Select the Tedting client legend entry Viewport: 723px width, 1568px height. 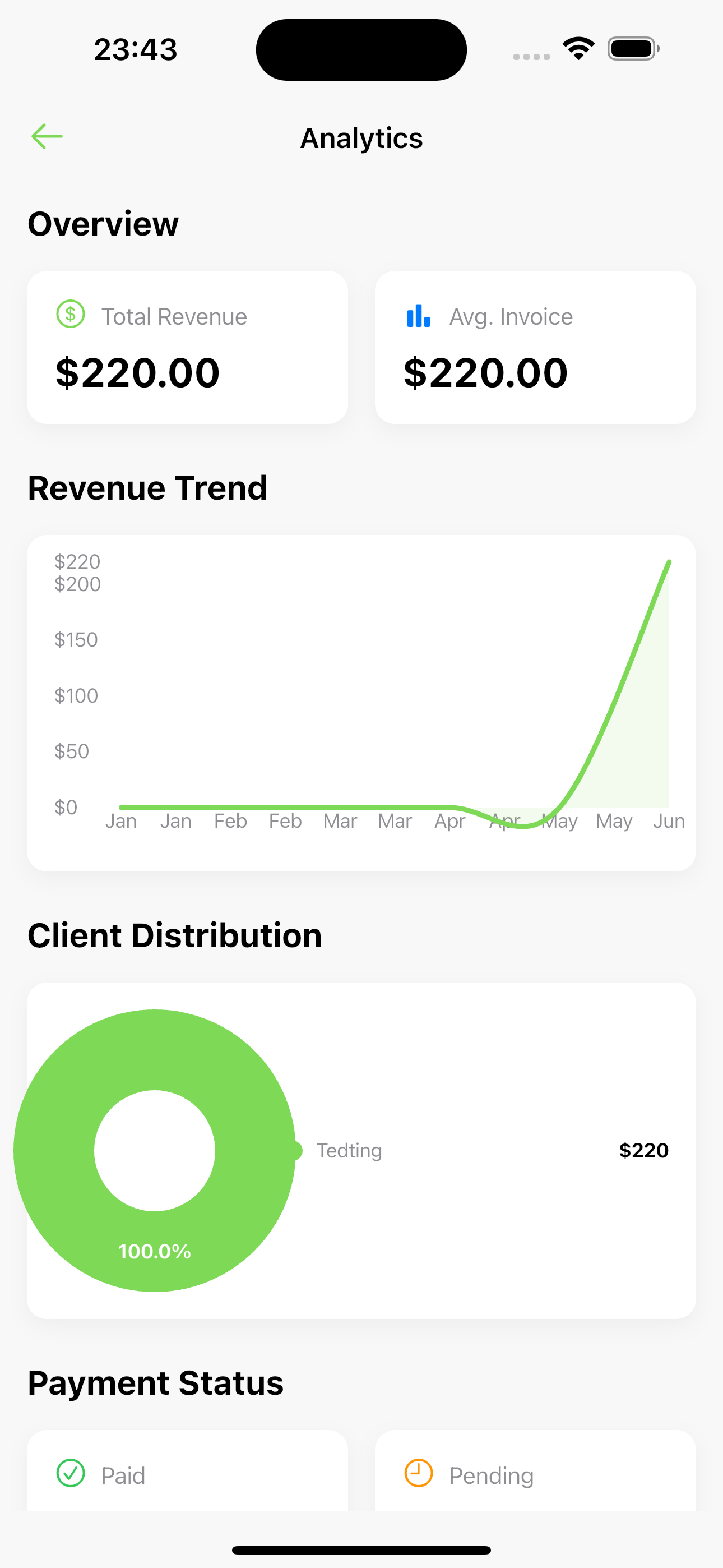pyautogui.click(x=349, y=1150)
